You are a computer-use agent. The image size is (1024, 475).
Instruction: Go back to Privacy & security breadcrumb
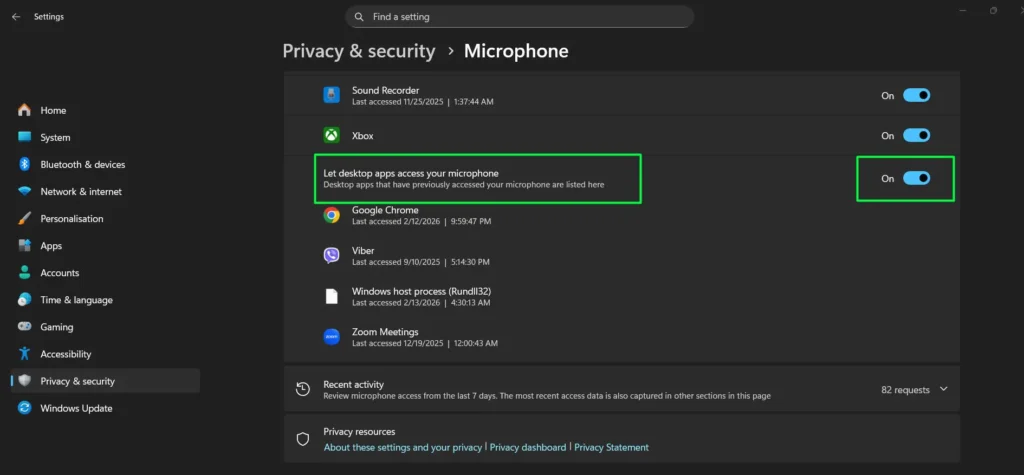click(359, 51)
